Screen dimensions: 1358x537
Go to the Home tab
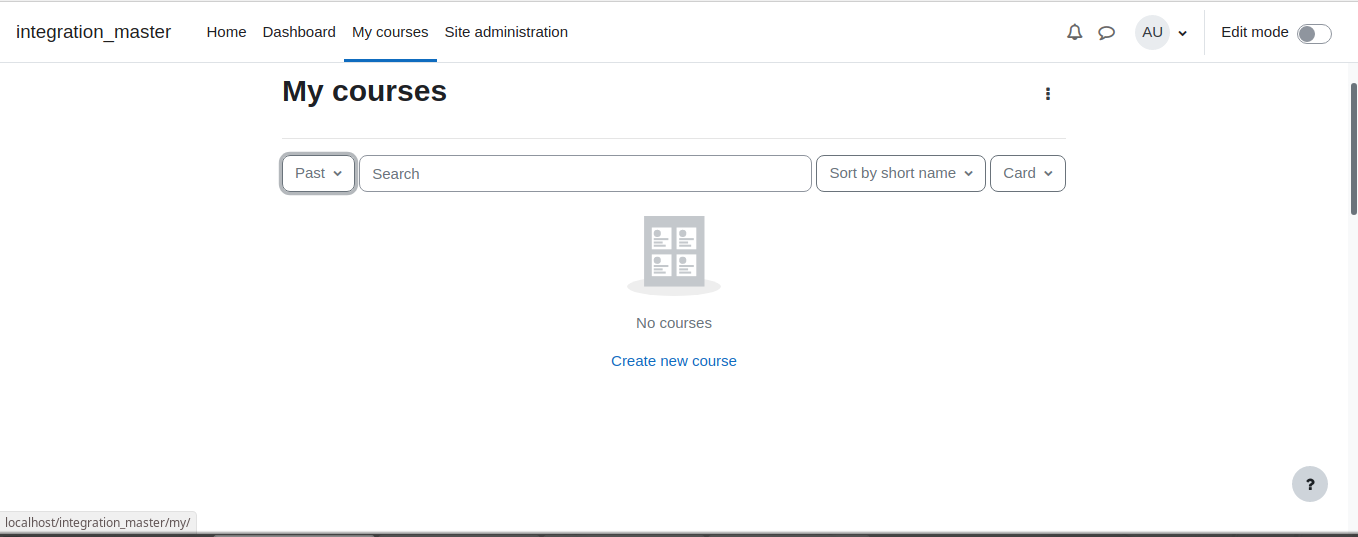click(226, 32)
